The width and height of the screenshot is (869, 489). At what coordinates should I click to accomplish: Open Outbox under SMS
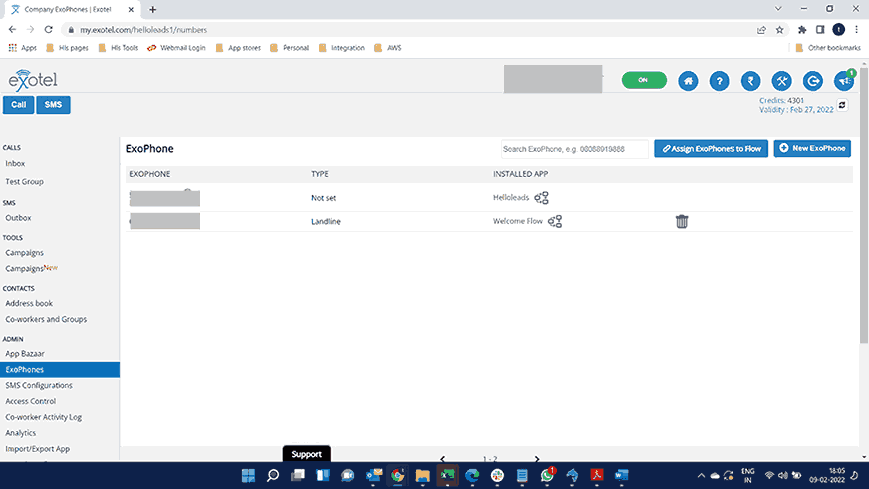[x=18, y=218]
